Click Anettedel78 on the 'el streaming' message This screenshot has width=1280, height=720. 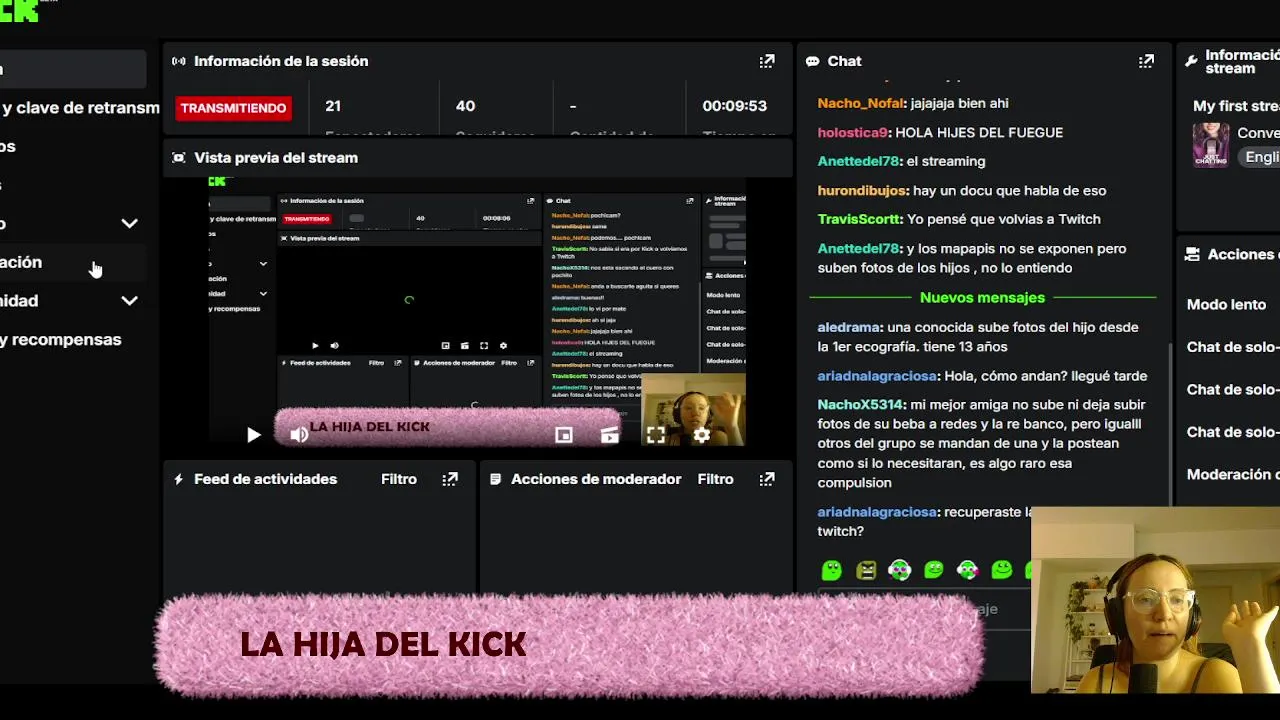[x=859, y=161]
